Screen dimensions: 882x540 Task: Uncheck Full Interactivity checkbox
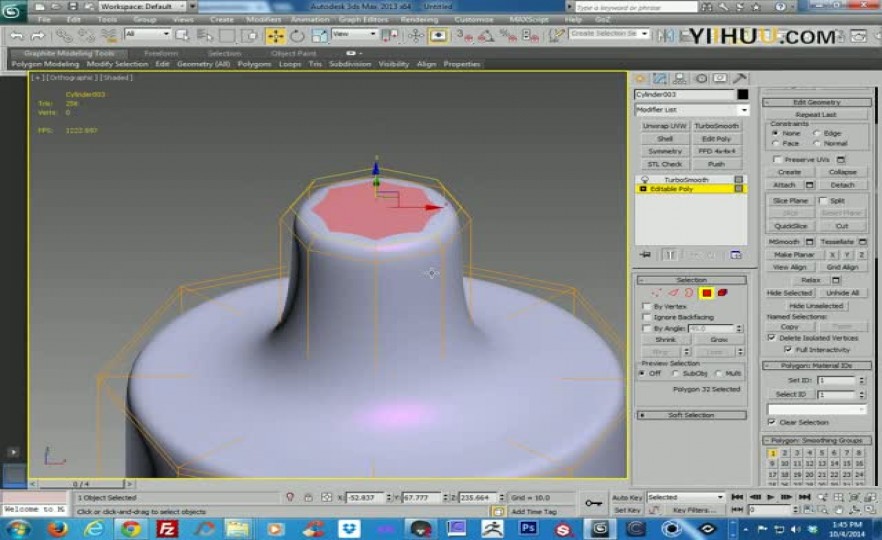click(x=788, y=349)
